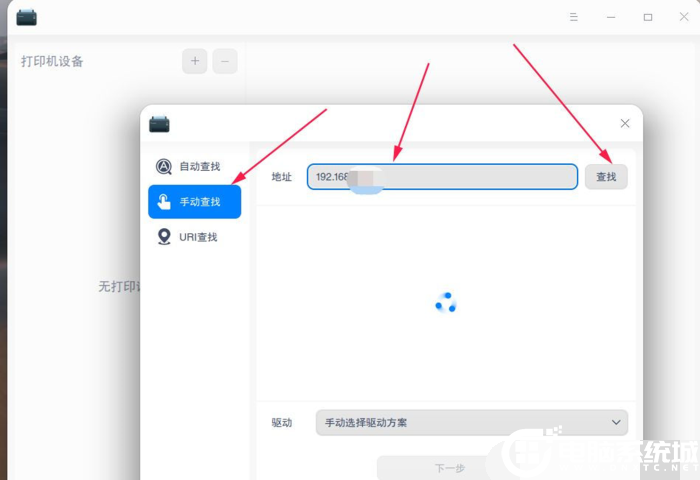The height and width of the screenshot is (480, 700).
Task: Click the add printer plus button
Action: (194, 61)
